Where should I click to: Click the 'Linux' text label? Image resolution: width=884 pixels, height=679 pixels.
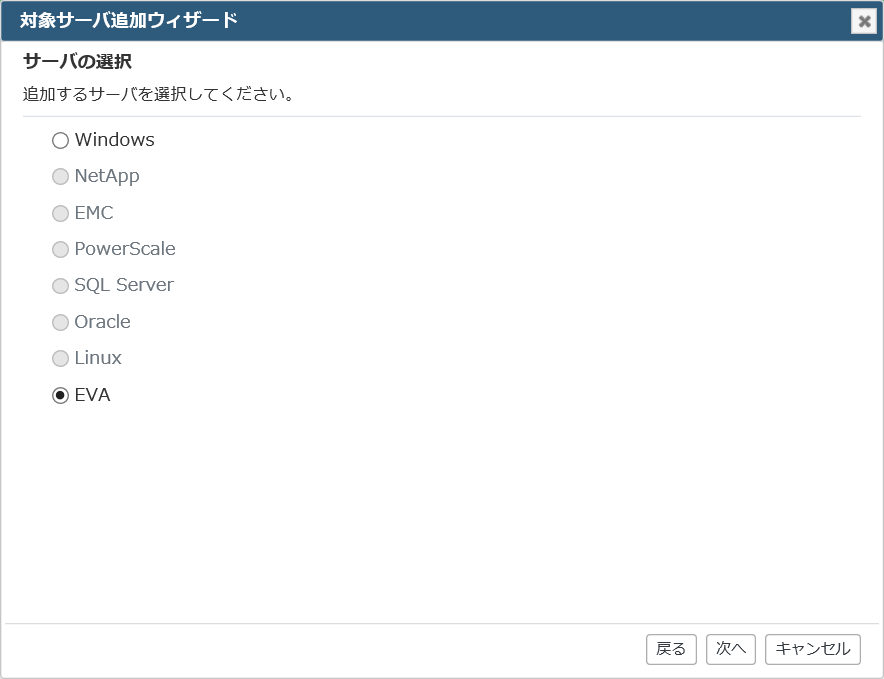tap(98, 358)
